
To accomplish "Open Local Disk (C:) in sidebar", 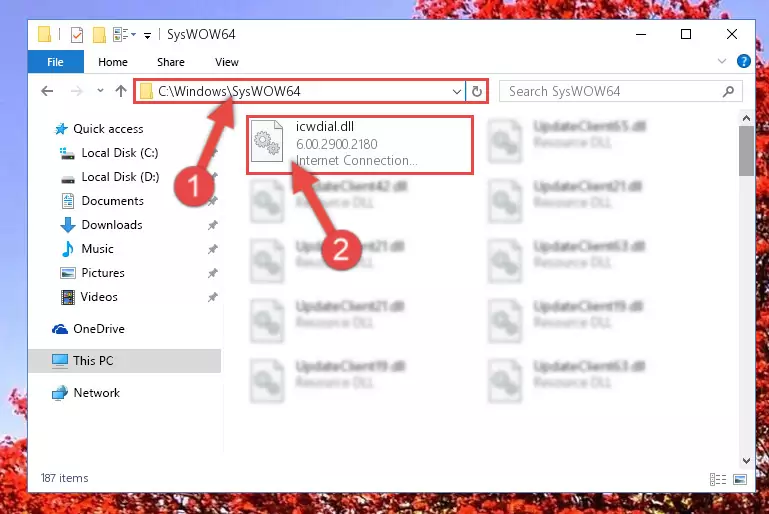I will (x=120, y=153).
